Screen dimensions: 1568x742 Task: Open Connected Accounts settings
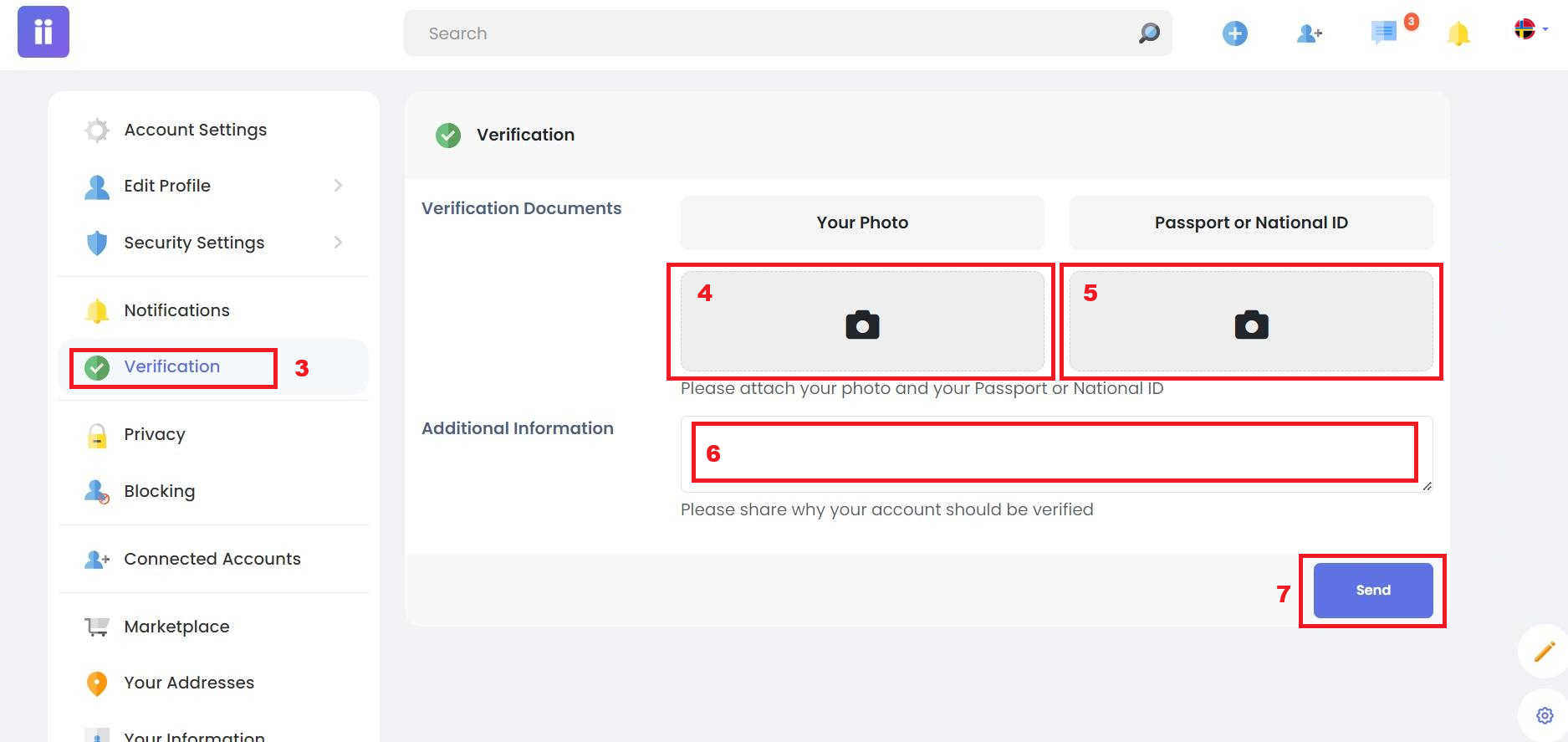213,559
